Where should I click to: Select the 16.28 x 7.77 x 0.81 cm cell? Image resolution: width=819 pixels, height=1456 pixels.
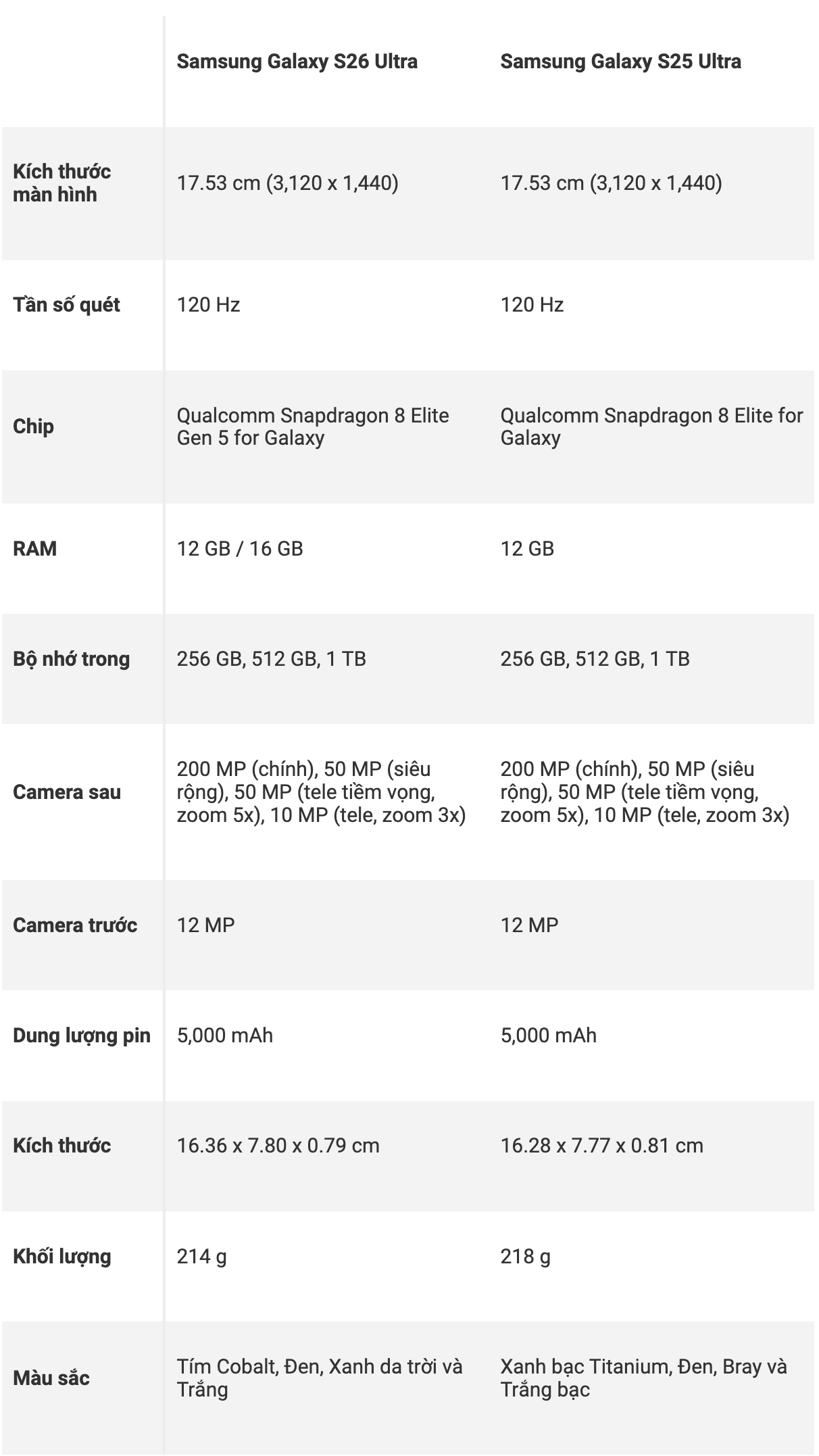(601, 1145)
